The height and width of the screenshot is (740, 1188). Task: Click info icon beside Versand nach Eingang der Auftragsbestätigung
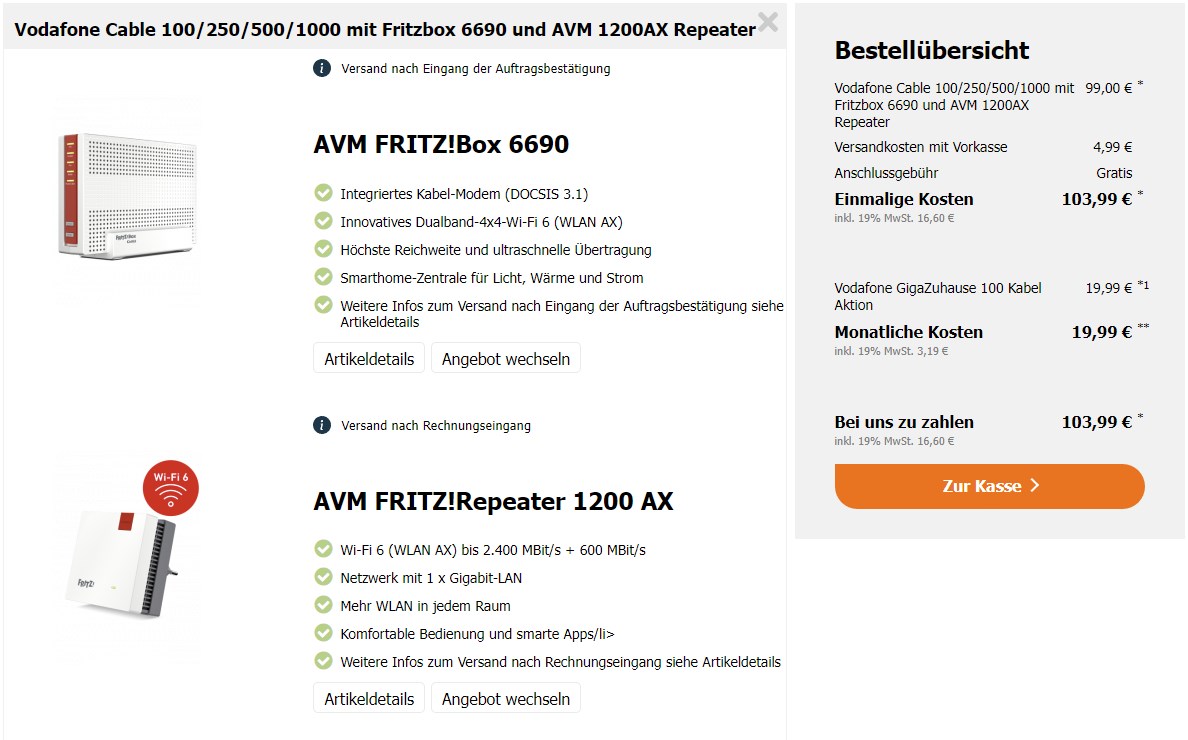click(x=321, y=68)
